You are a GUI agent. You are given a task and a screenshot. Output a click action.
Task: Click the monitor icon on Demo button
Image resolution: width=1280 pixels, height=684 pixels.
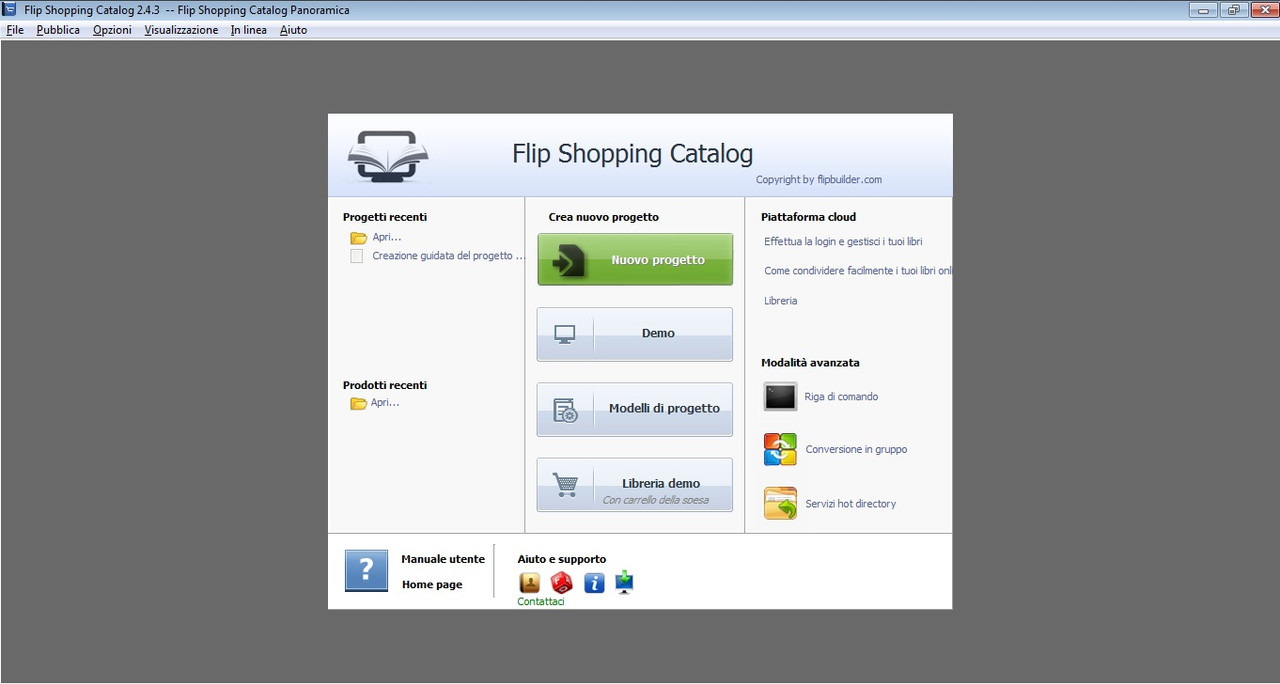click(565, 334)
